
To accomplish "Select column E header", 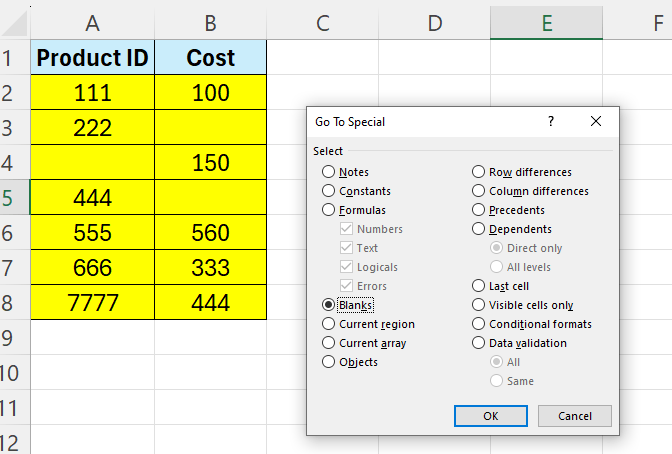I will point(546,21).
